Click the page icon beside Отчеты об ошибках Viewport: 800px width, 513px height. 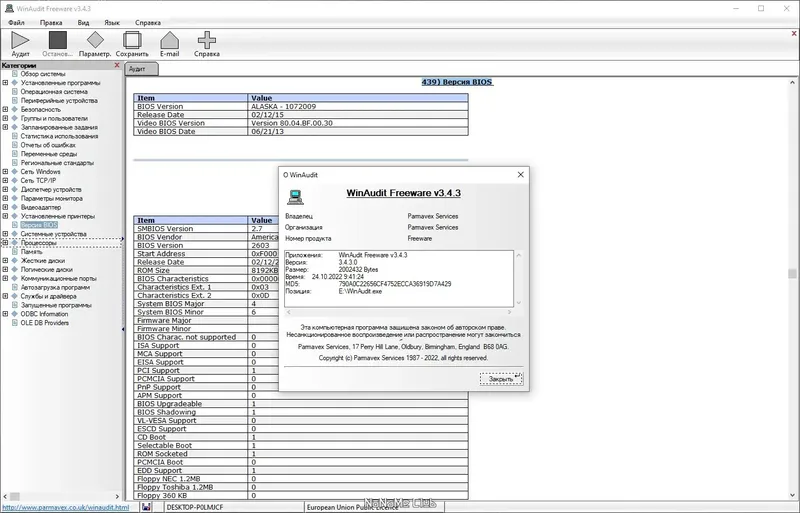15,145
